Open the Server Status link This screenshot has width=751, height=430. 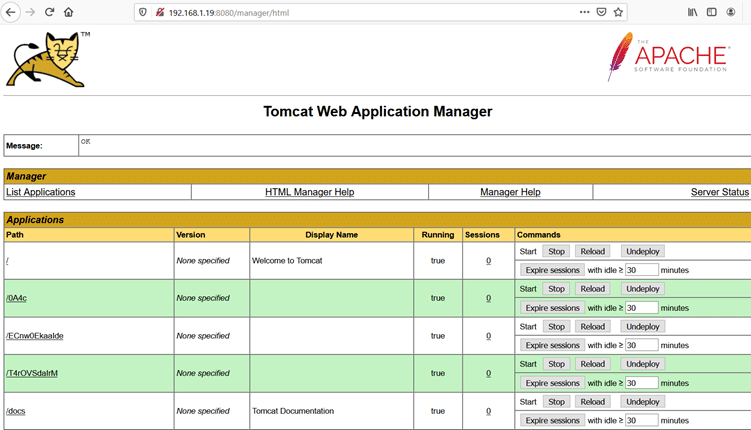pyautogui.click(x=719, y=192)
